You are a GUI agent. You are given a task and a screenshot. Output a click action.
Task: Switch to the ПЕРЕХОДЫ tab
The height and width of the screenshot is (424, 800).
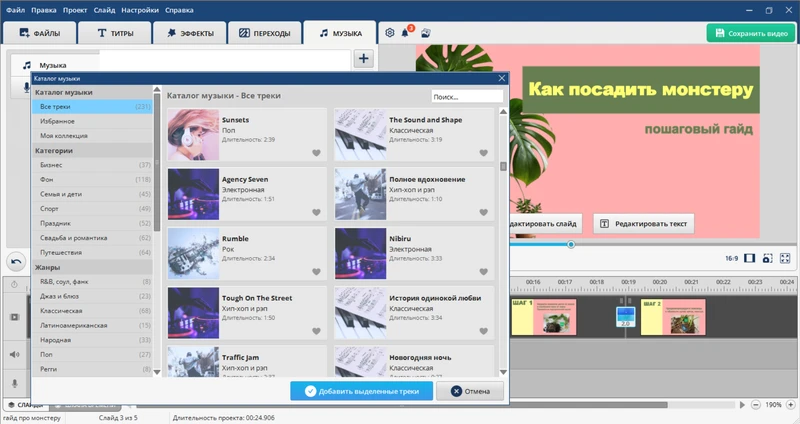coord(265,33)
